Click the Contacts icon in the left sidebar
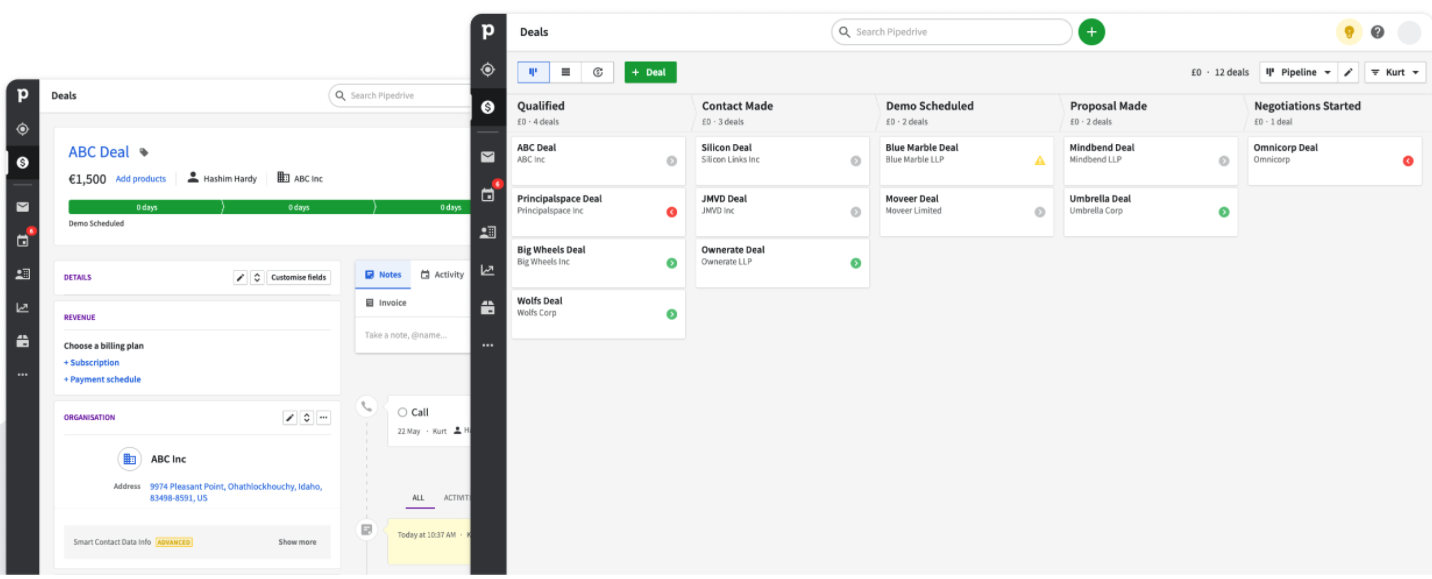1432x579 pixels. pos(488,232)
